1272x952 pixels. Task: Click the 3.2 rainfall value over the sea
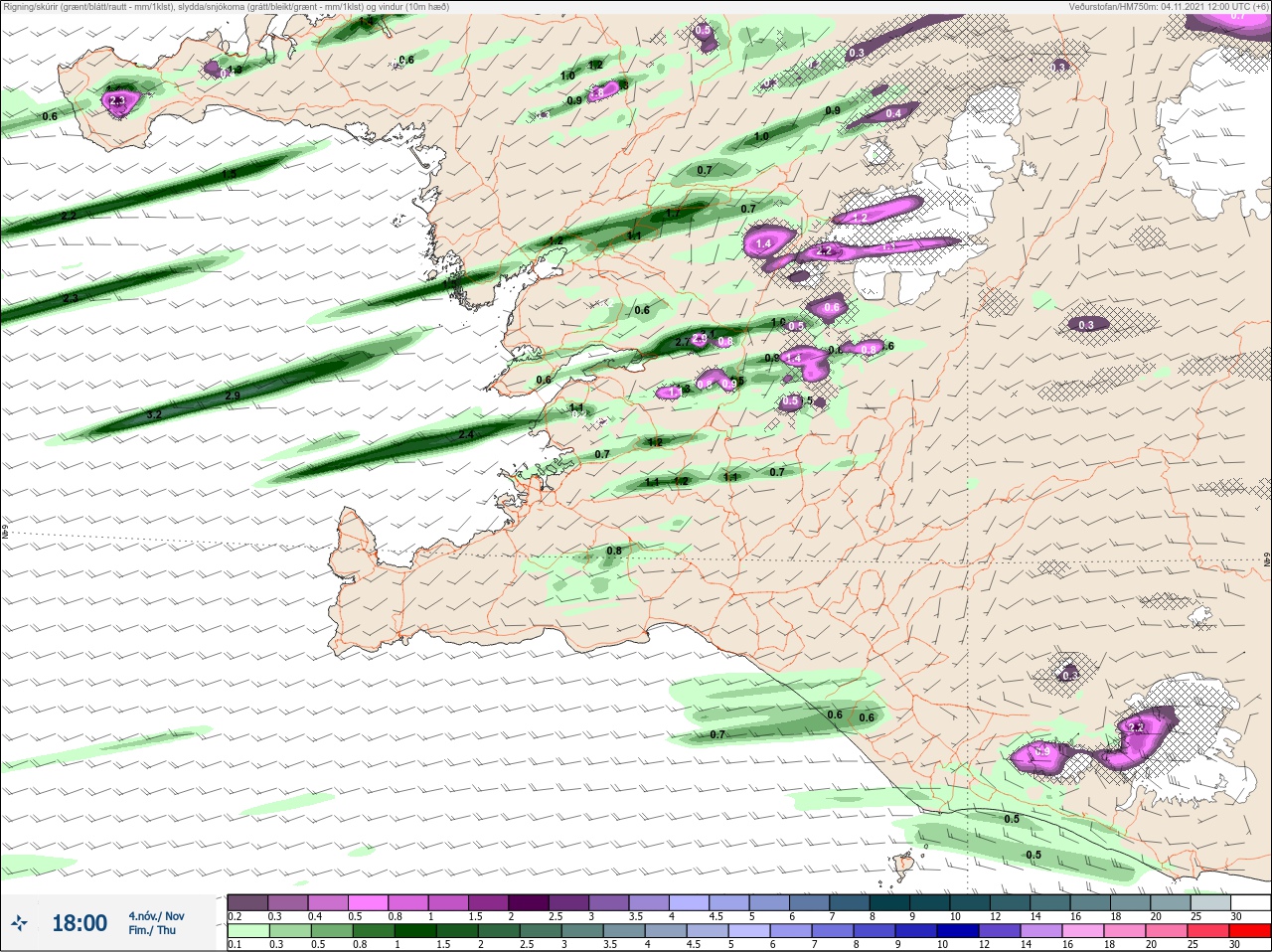pos(154,414)
